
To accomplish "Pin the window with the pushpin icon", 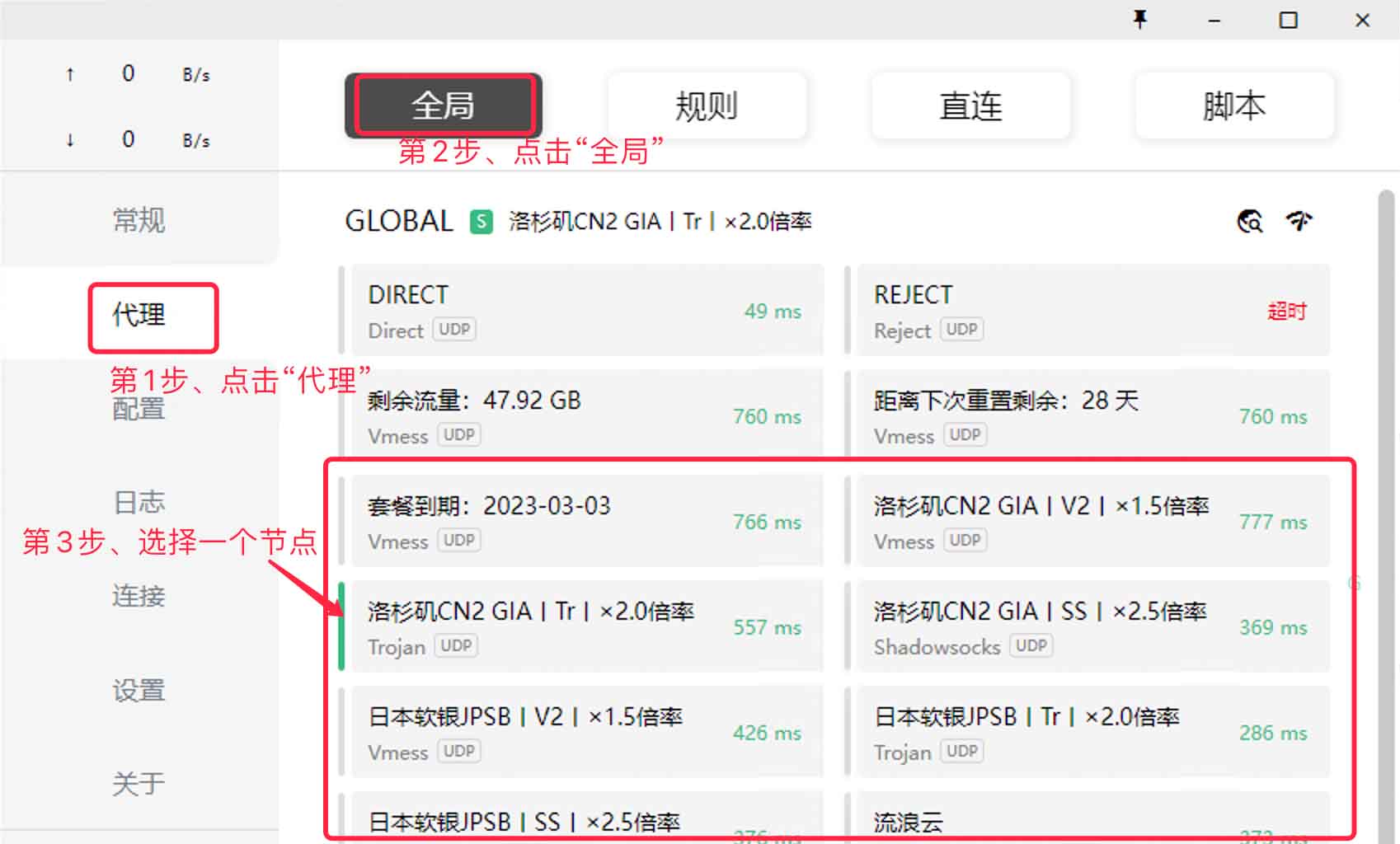I will (x=1140, y=19).
